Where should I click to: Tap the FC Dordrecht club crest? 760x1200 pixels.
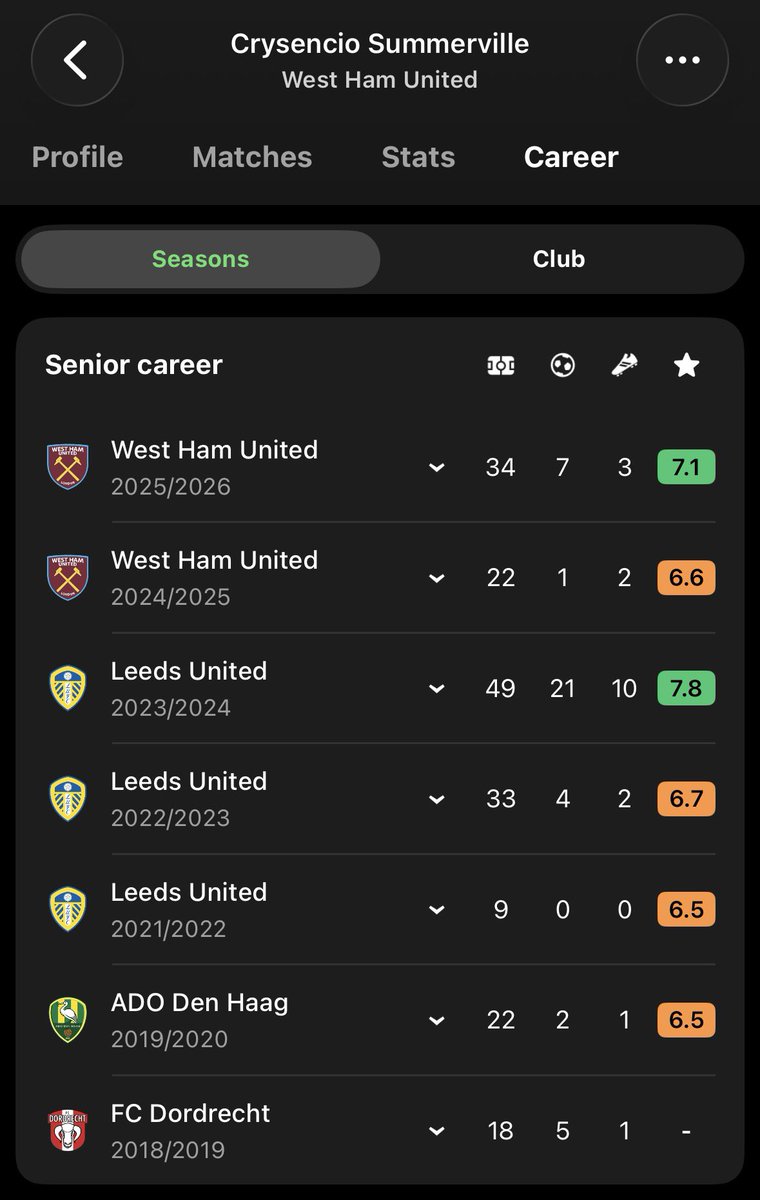click(x=68, y=1130)
